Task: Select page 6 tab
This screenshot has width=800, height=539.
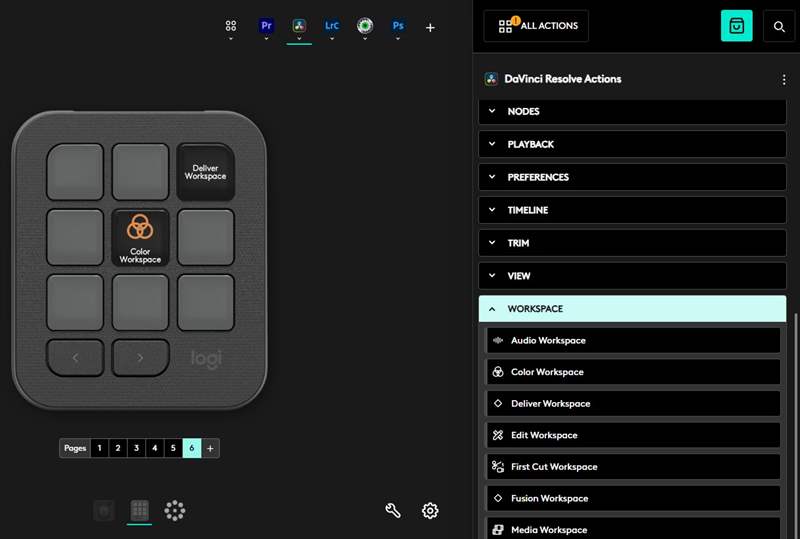Action: [192, 448]
